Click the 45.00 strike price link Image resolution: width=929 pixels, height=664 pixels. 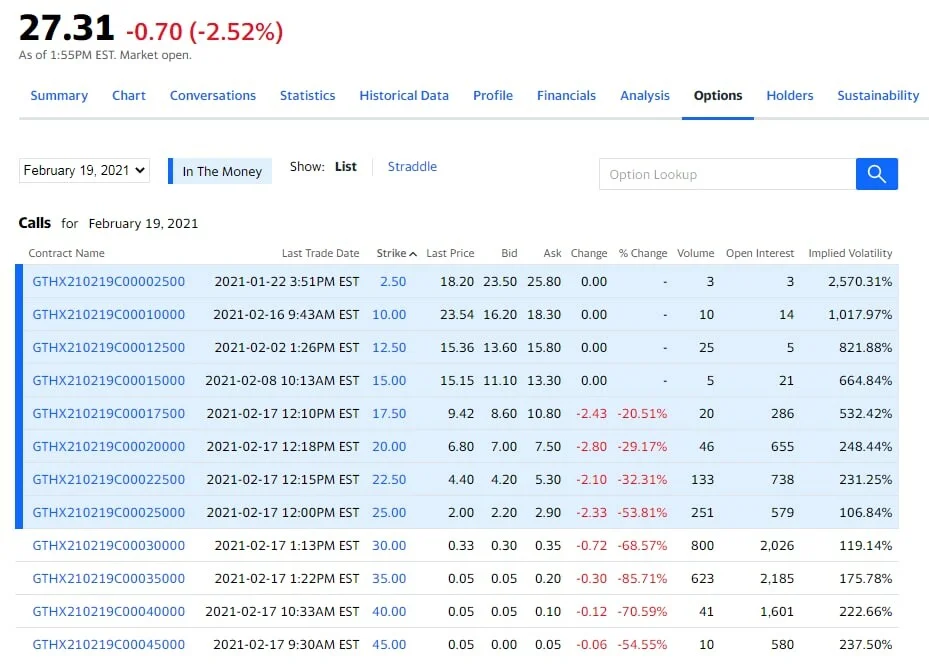point(389,644)
